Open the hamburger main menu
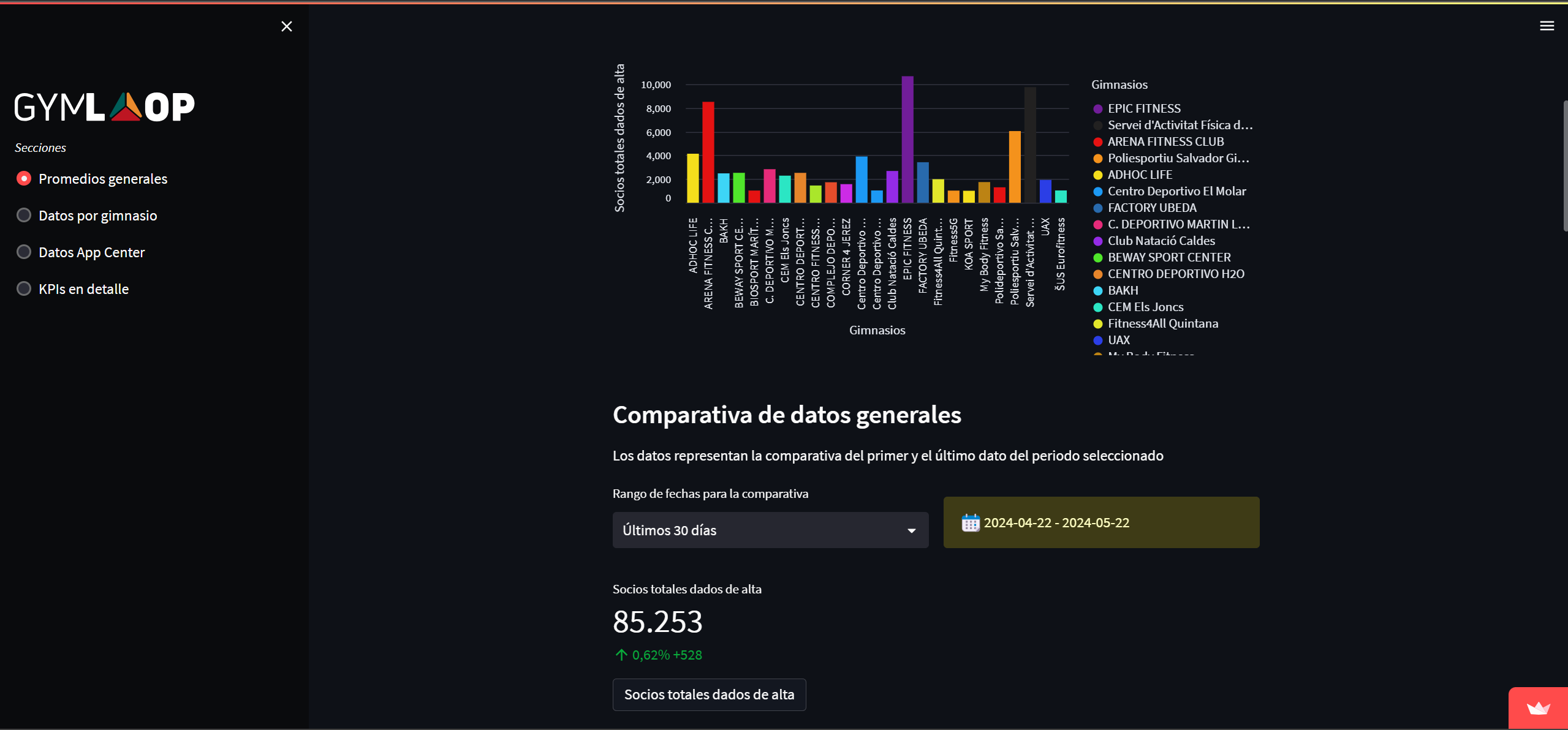1568x730 pixels. coord(1547,26)
